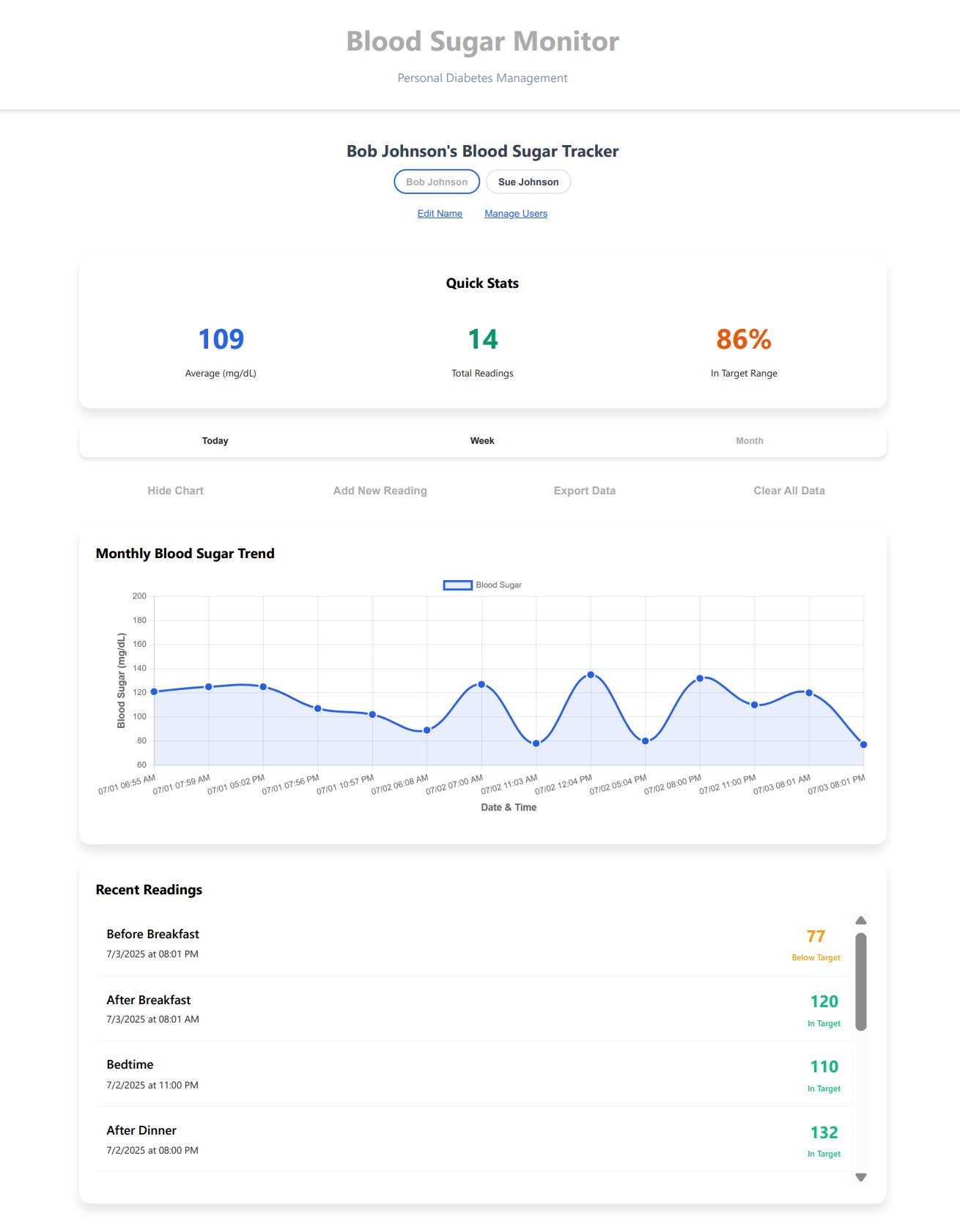Select the Week tab
Image resolution: width=960 pixels, height=1232 pixels.
482,441
